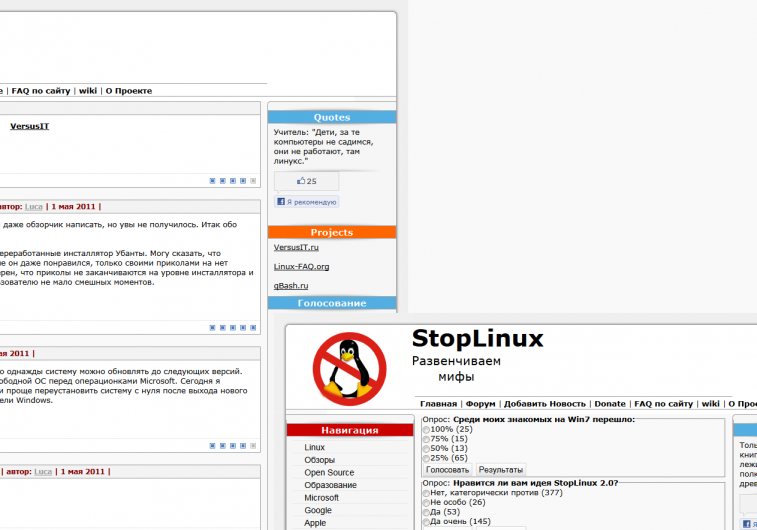Click the thumbs-up like counter showing 25
757x530 pixels.
(x=306, y=181)
